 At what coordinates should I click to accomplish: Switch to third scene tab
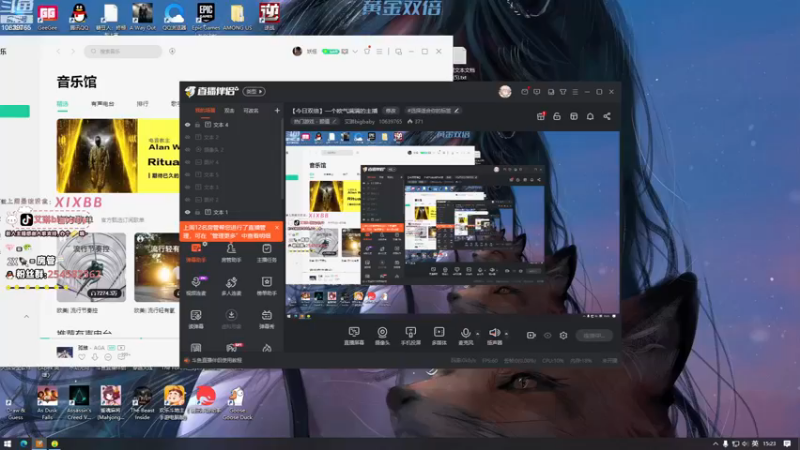point(251,110)
